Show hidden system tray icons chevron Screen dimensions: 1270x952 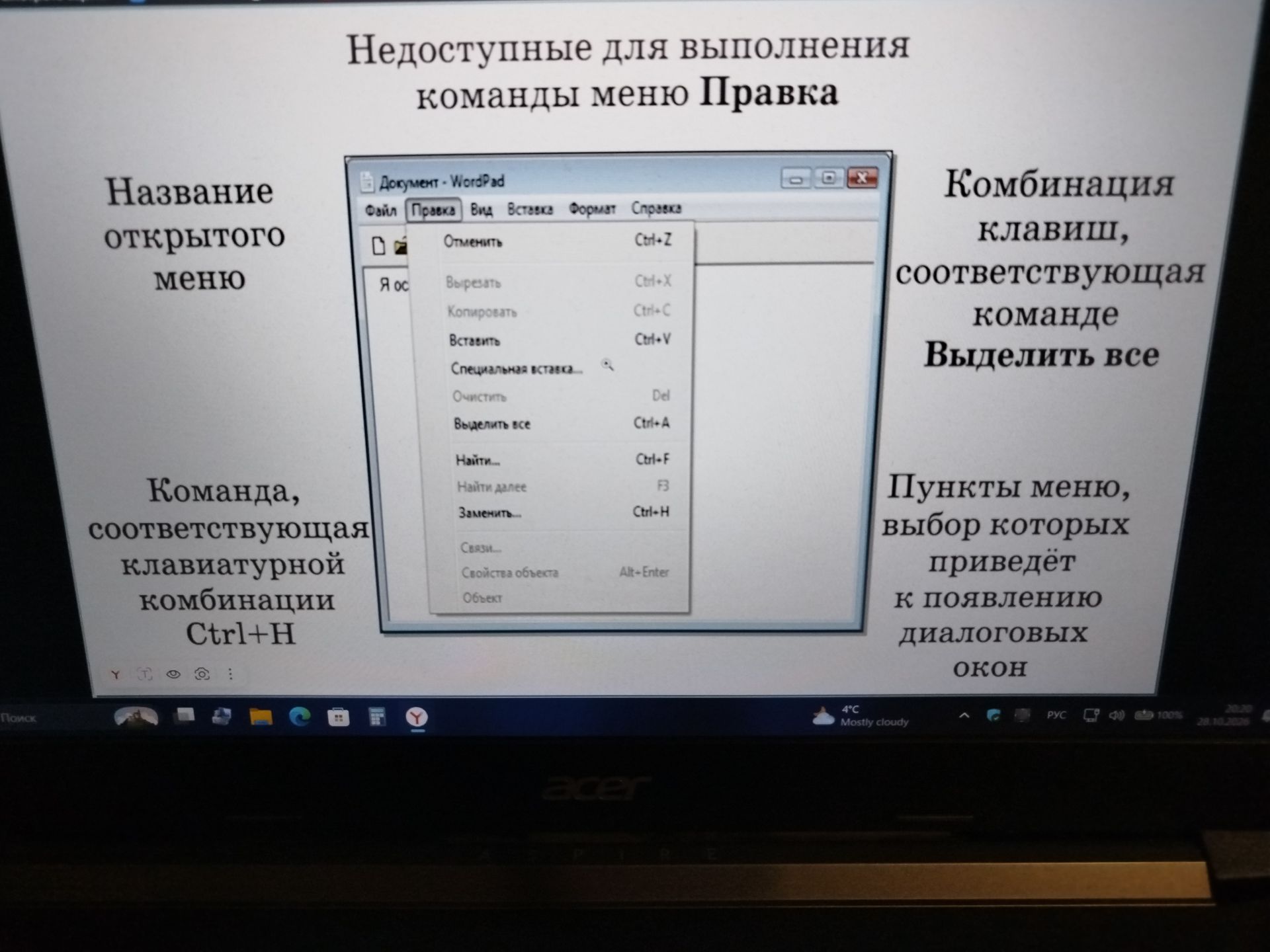pyautogui.click(x=964, y=715)
